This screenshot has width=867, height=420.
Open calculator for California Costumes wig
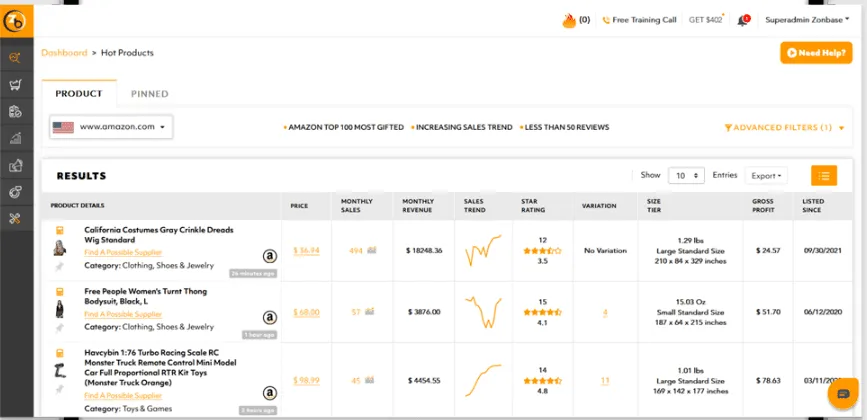click(x=60, y=230)
